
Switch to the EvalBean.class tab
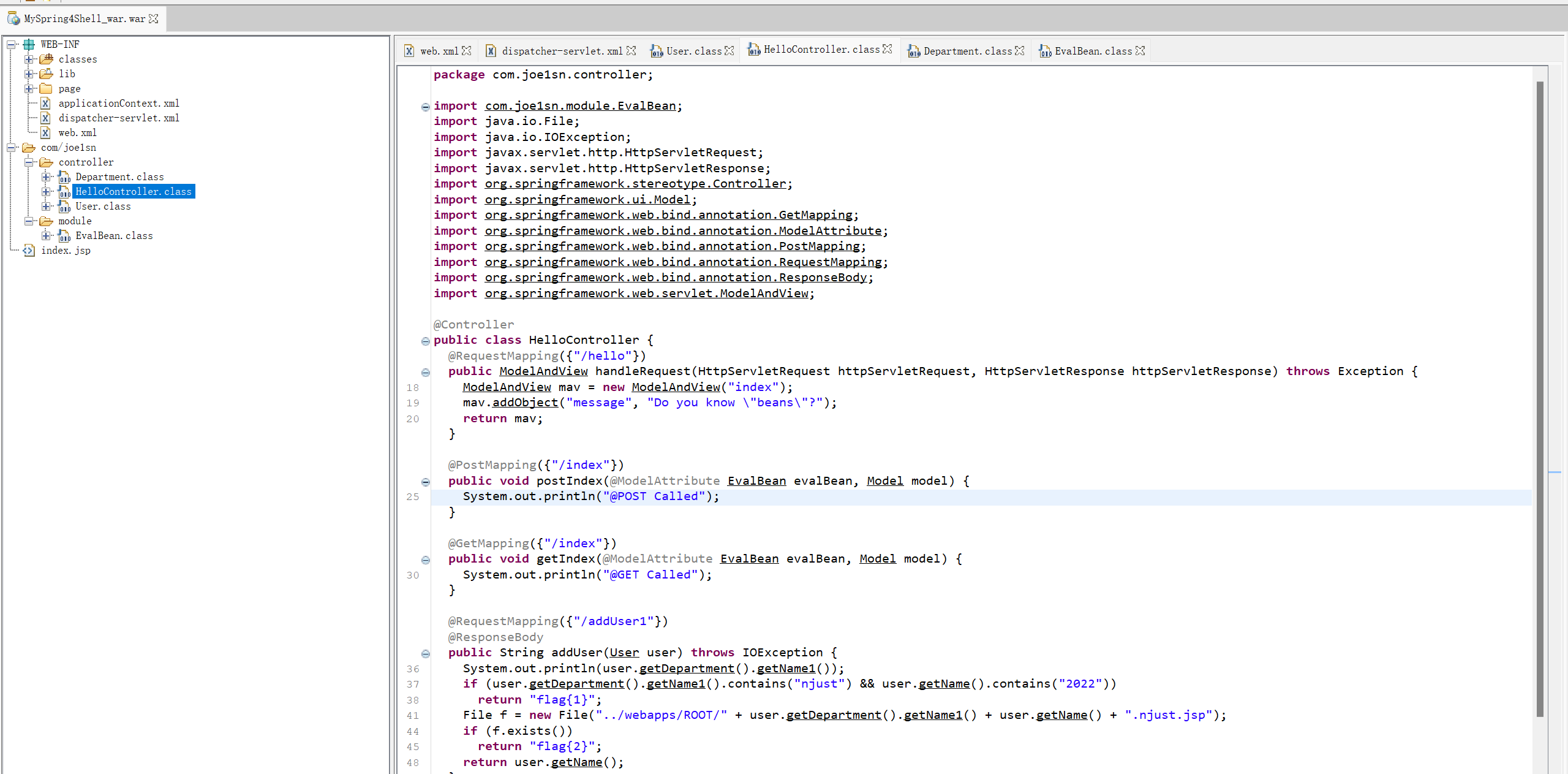(x=1093, y=51)
